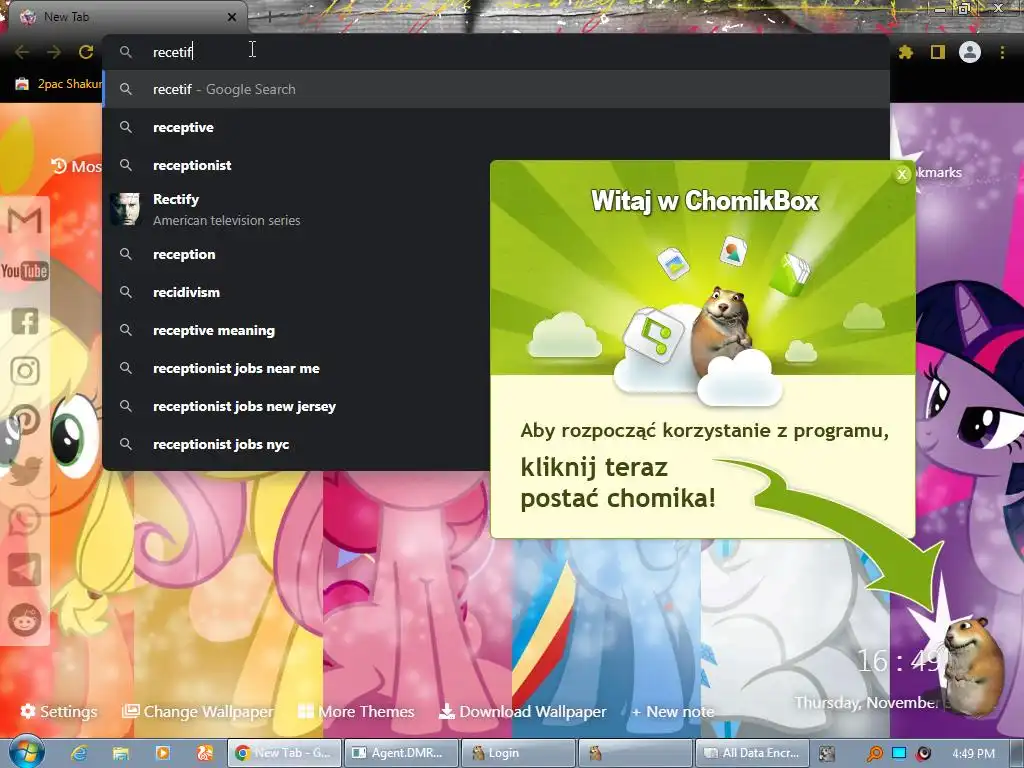Launch Internet Explorer from taskbar
The width and height of the screenshot is (1024, 768).
point(79,753)
